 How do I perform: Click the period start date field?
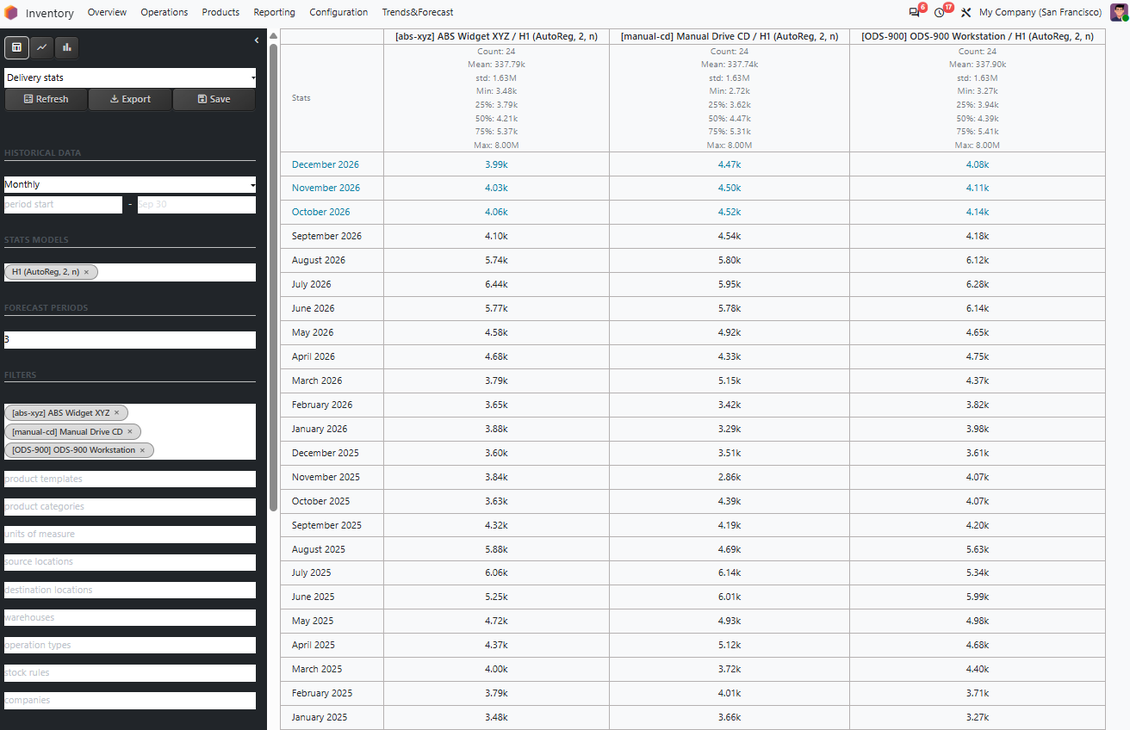[x=63, y=205]
